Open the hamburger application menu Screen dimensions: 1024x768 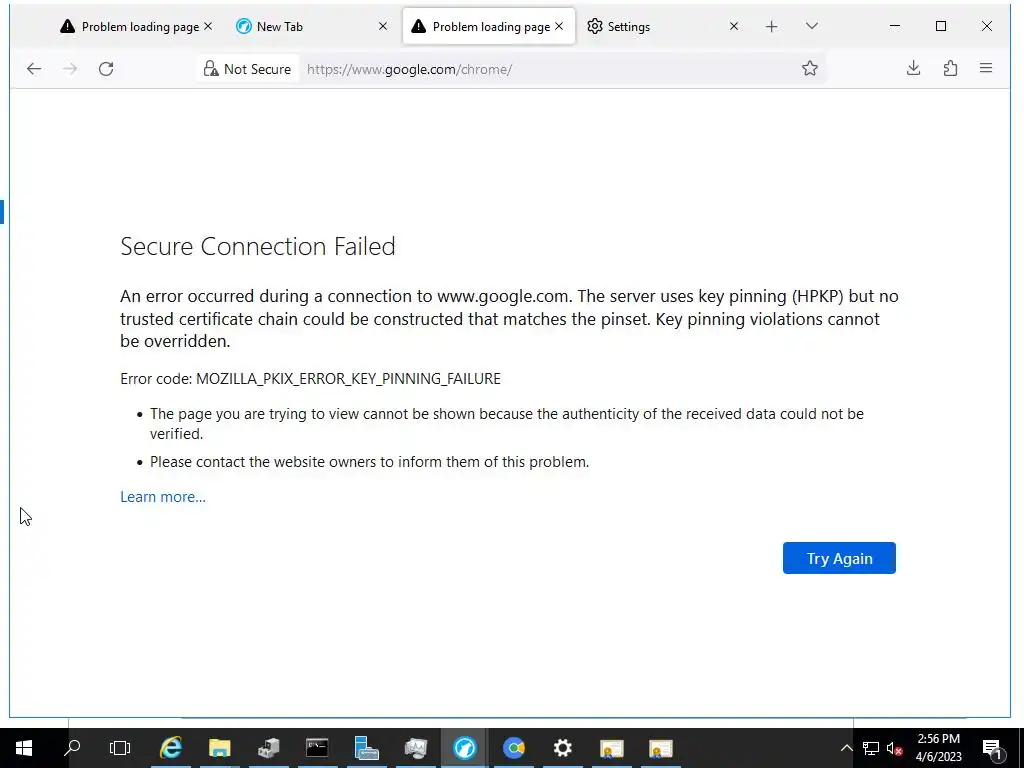[x=986, y=68]
